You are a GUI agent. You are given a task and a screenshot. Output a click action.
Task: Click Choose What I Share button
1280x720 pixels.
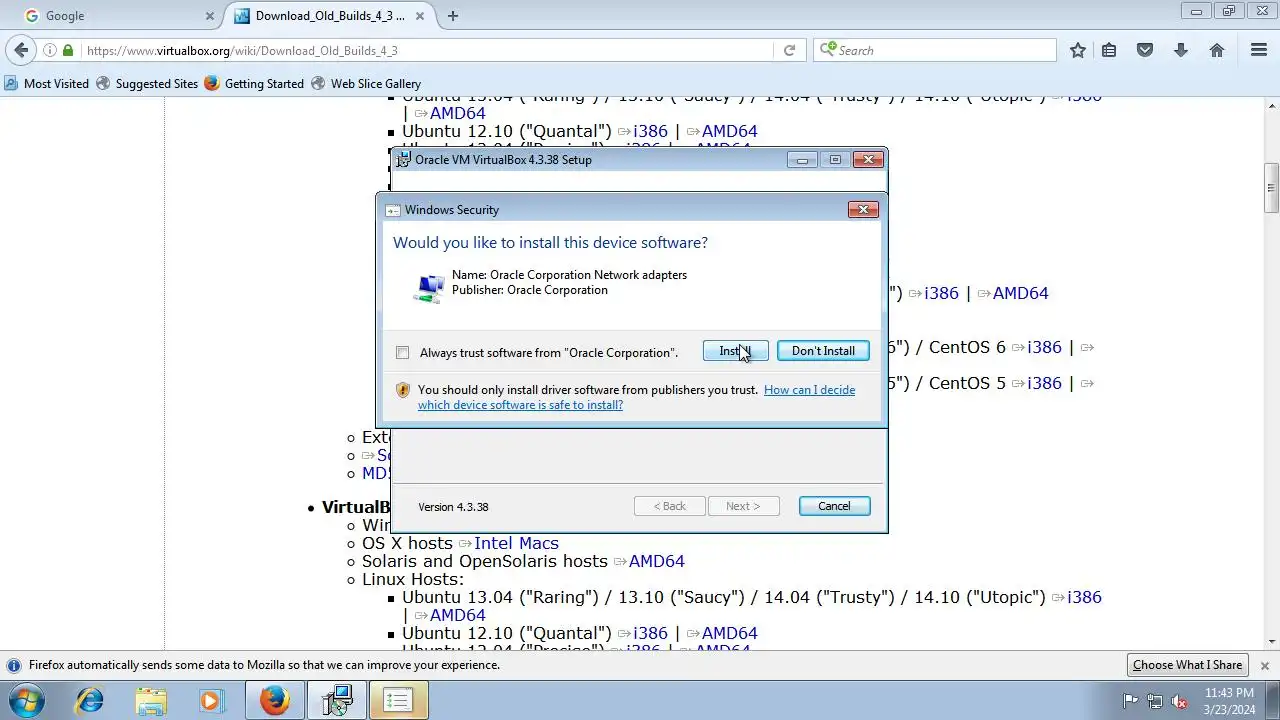tap(1187, 665)
